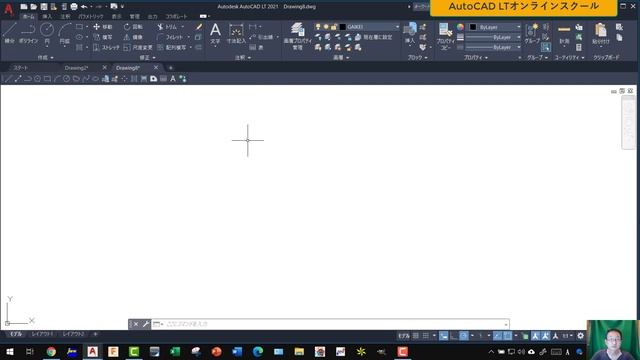Switch to the レイアウト1 layout tab
The image size is (640, 360).
click(42, 334)
